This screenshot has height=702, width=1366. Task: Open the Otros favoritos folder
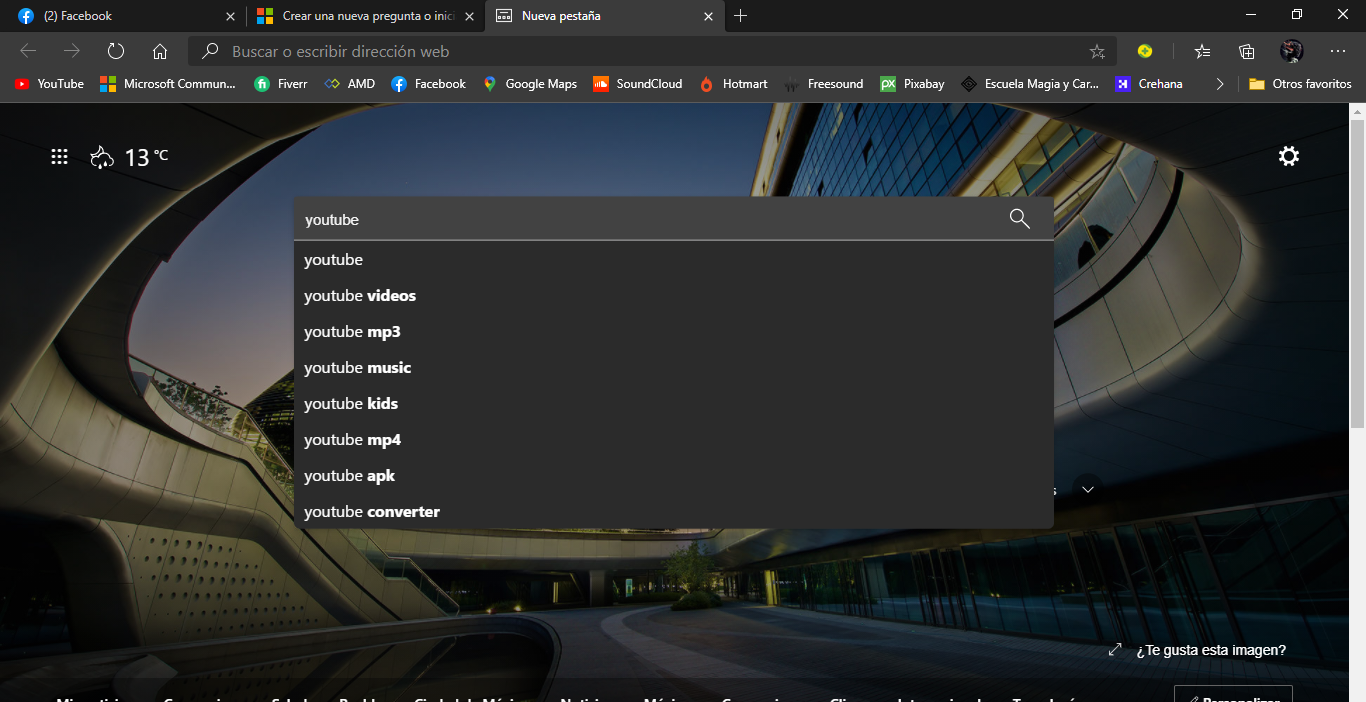[x=1300, y=84]
